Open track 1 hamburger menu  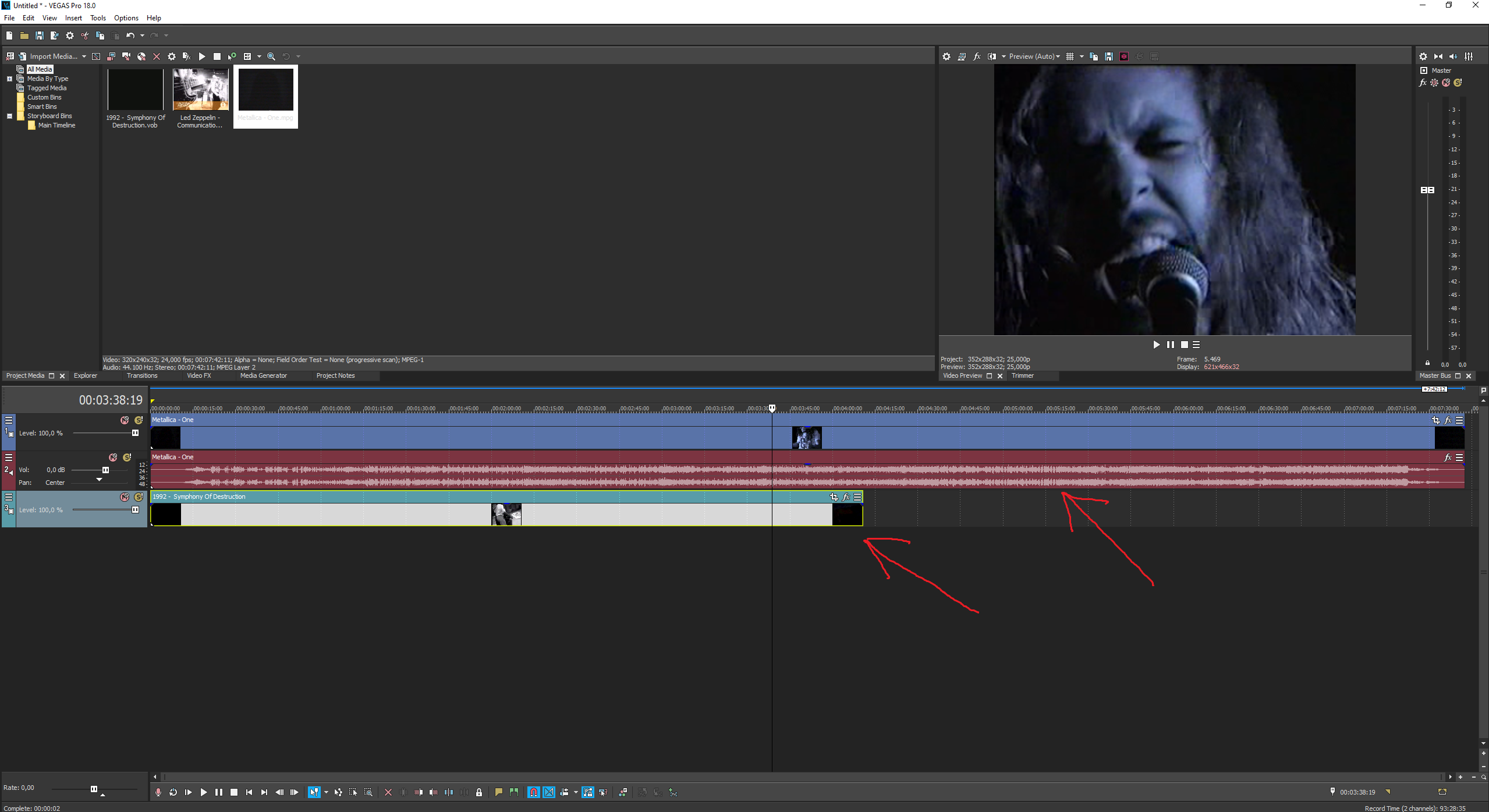click(9, 420)
